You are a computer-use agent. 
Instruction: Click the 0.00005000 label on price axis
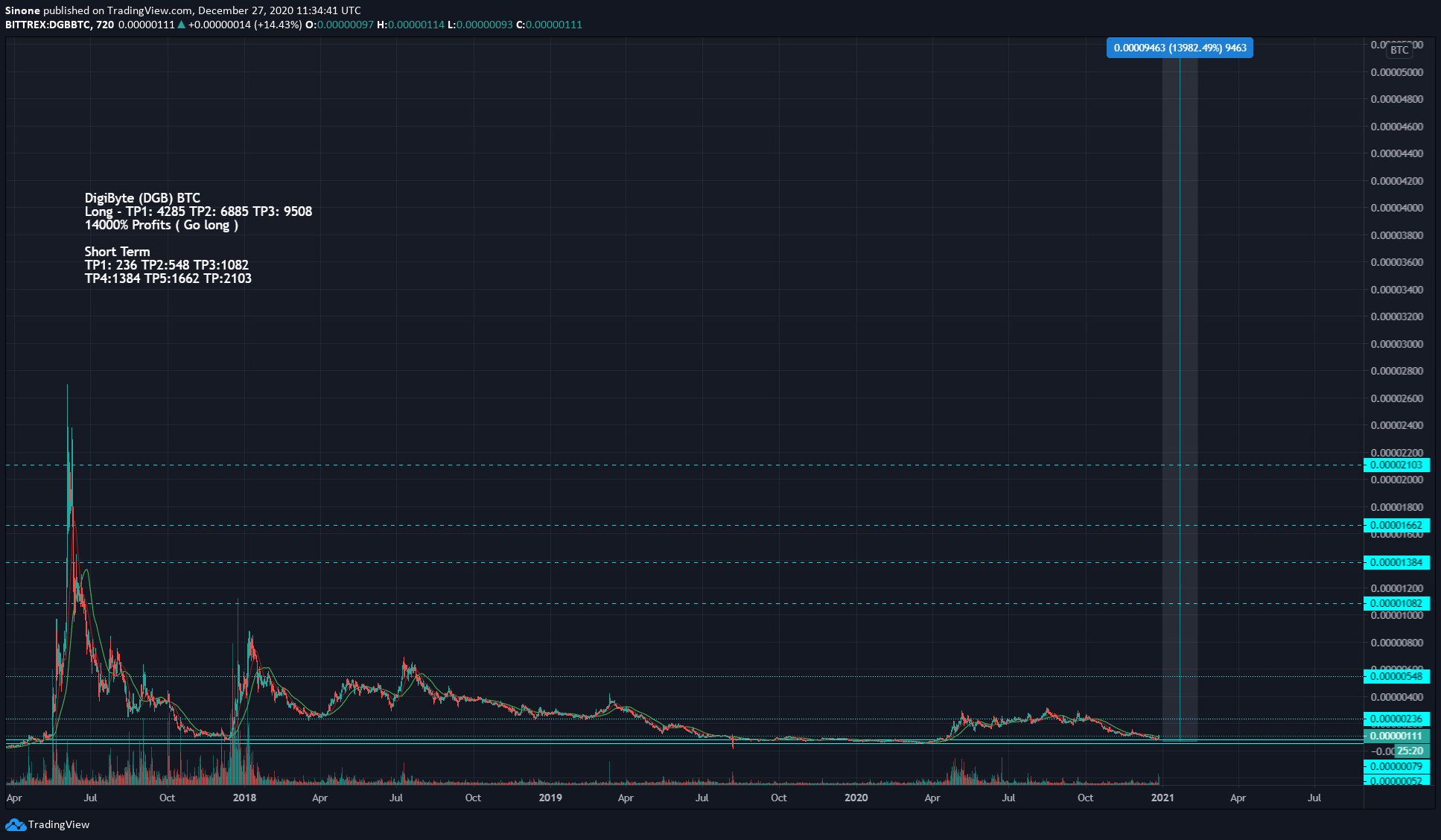[1397, 72]
